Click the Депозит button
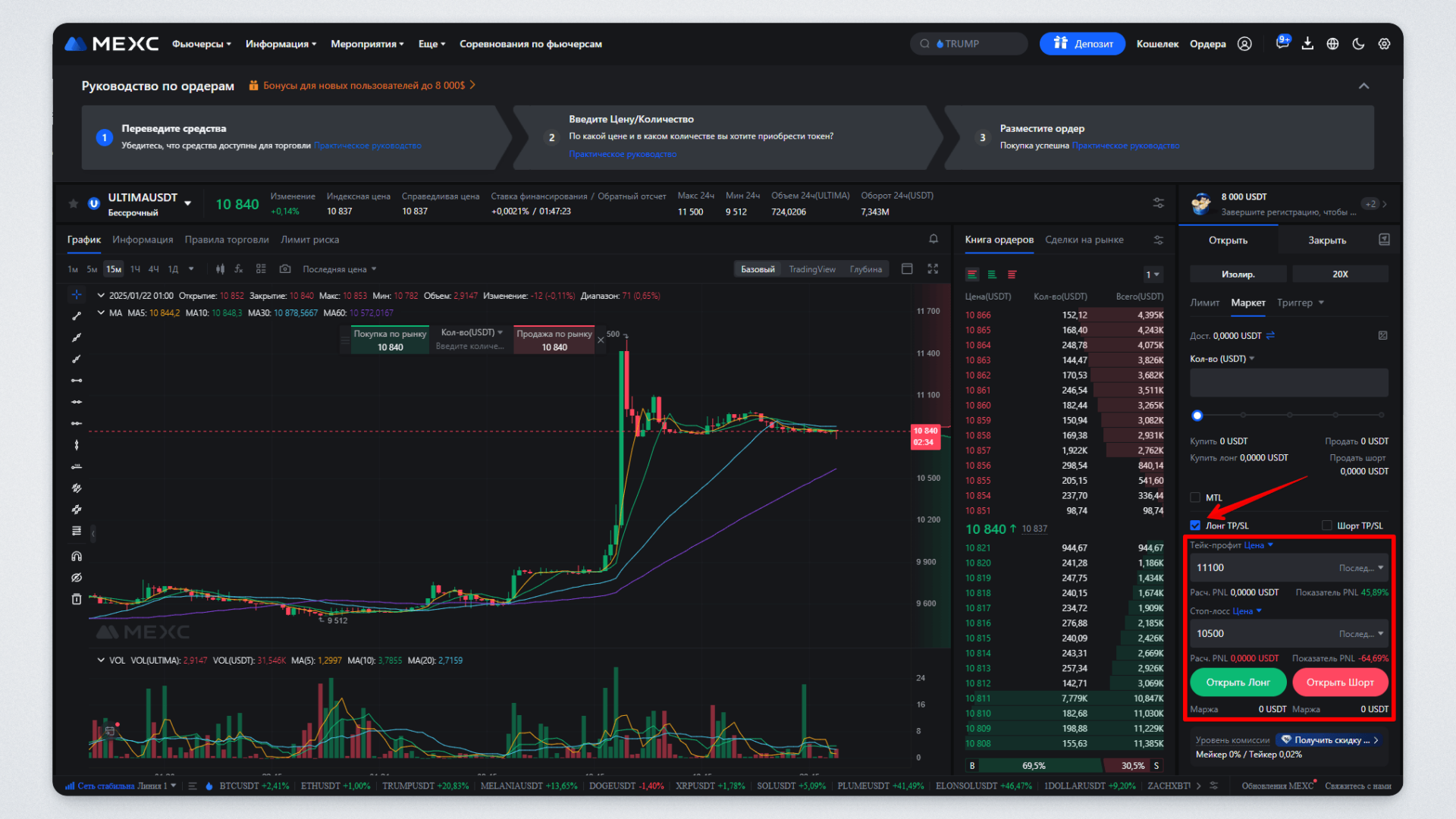The width and height of the screenshot is (1456, 819). [1082, 44]
